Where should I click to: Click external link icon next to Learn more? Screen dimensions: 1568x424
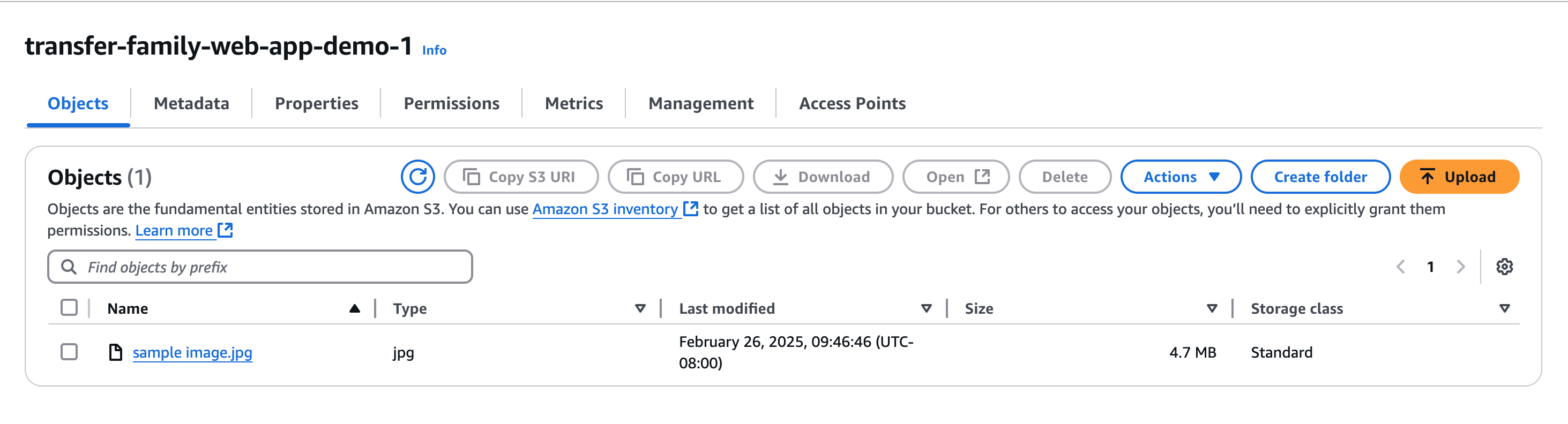[x=226, y=231]
